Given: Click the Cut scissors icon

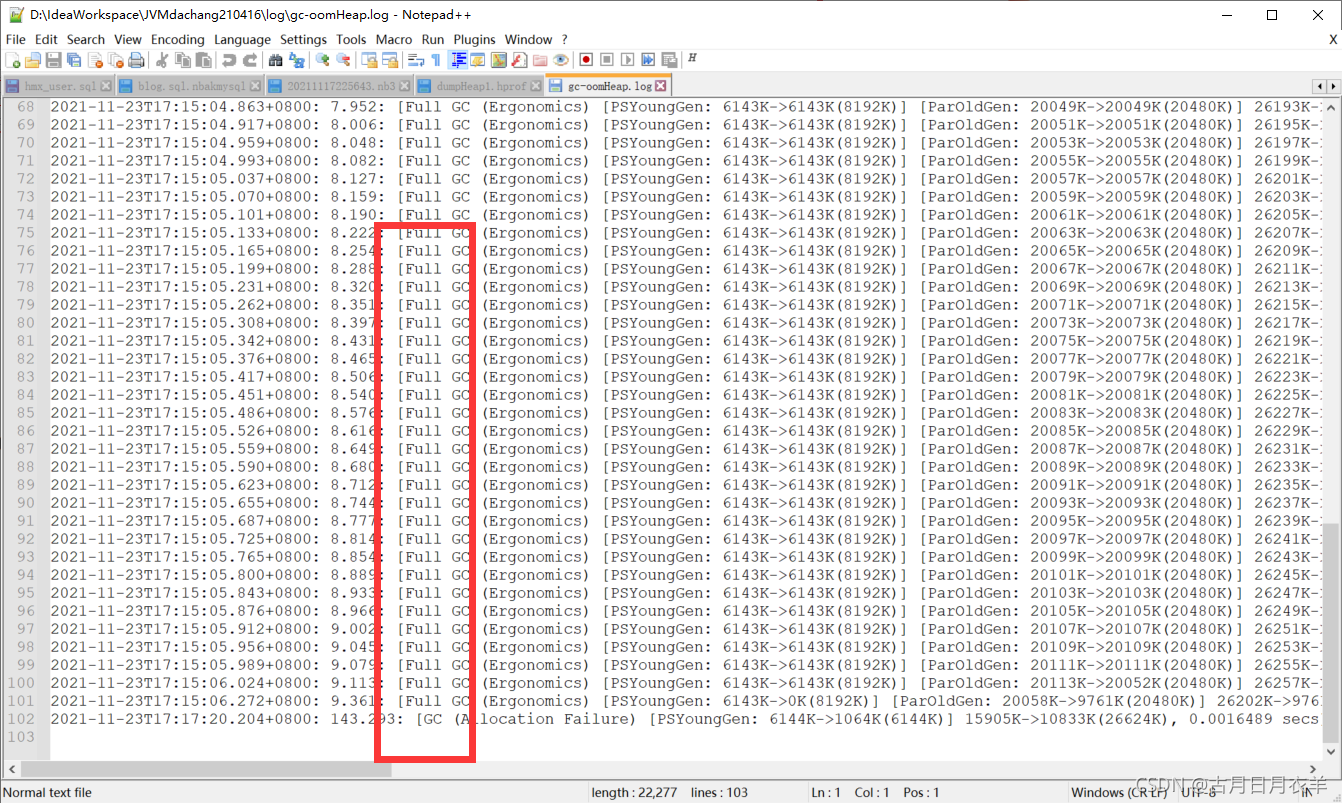Looking at the screenshot, I should click(x=163, y=60).
